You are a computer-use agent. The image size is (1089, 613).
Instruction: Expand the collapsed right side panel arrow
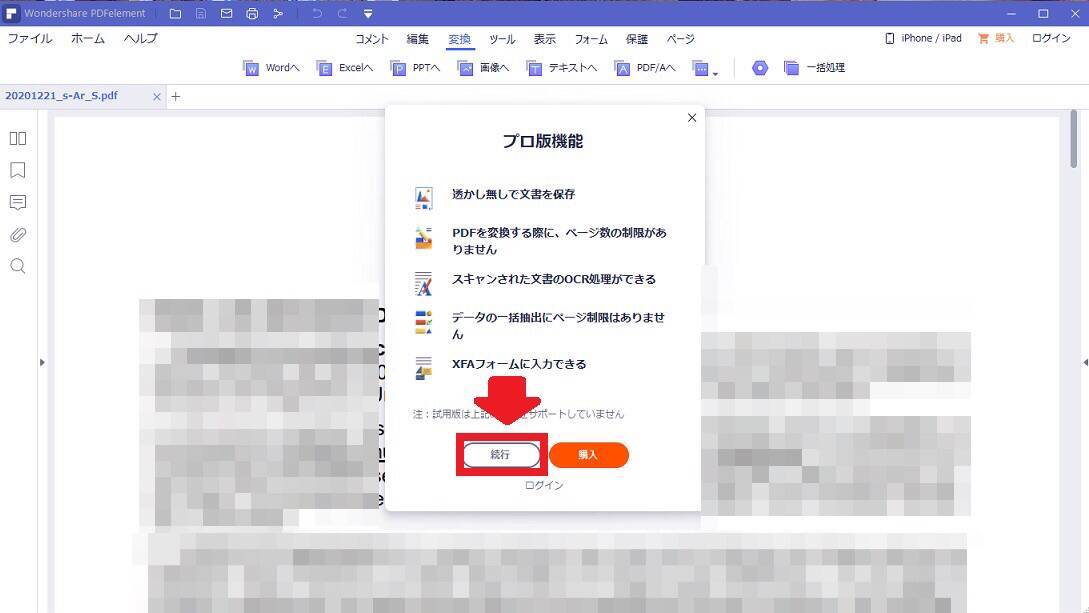[1084, 362]
